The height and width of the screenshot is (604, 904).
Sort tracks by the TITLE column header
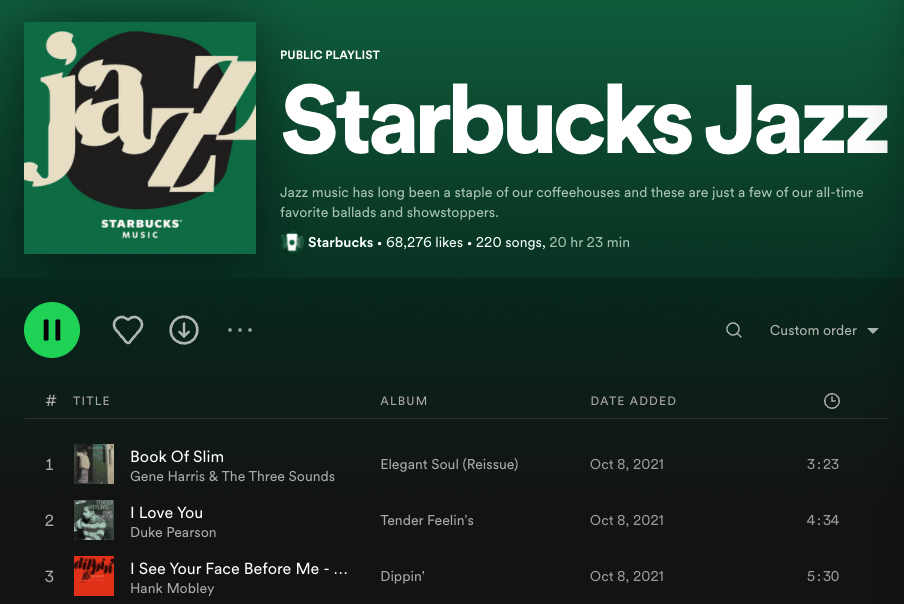[91, 401]
